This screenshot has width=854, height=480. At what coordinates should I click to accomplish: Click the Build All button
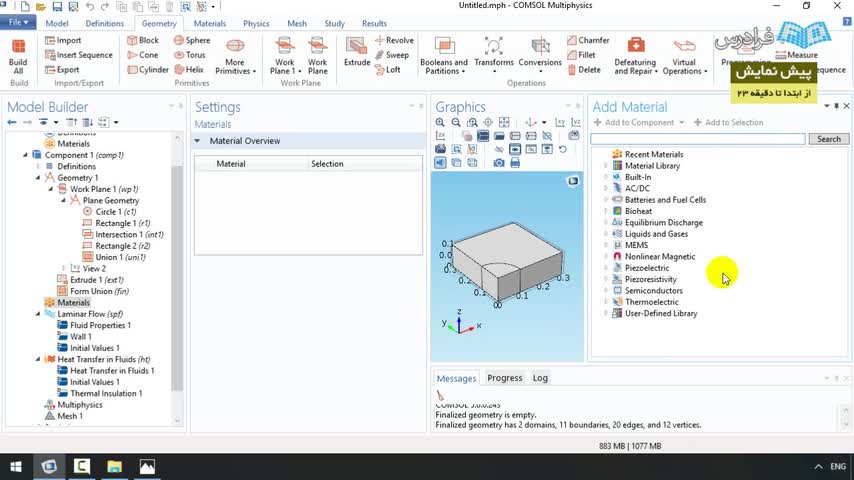click(x=18, y=56)
